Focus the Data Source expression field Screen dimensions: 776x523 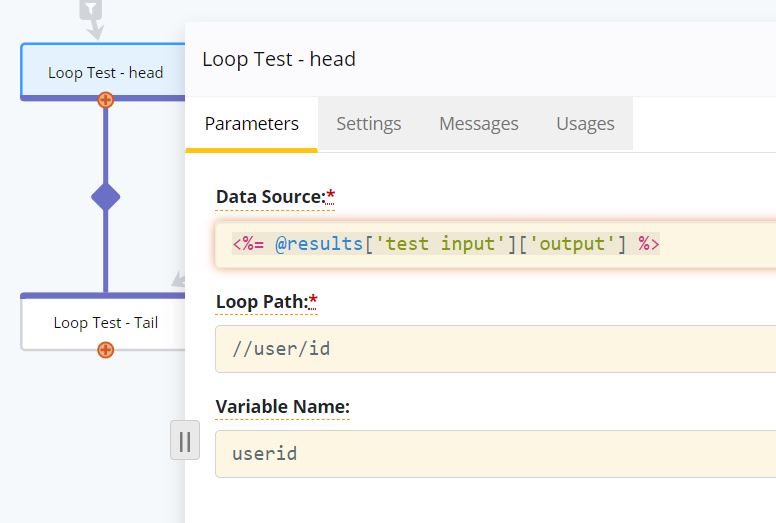[x=500, y=244]
